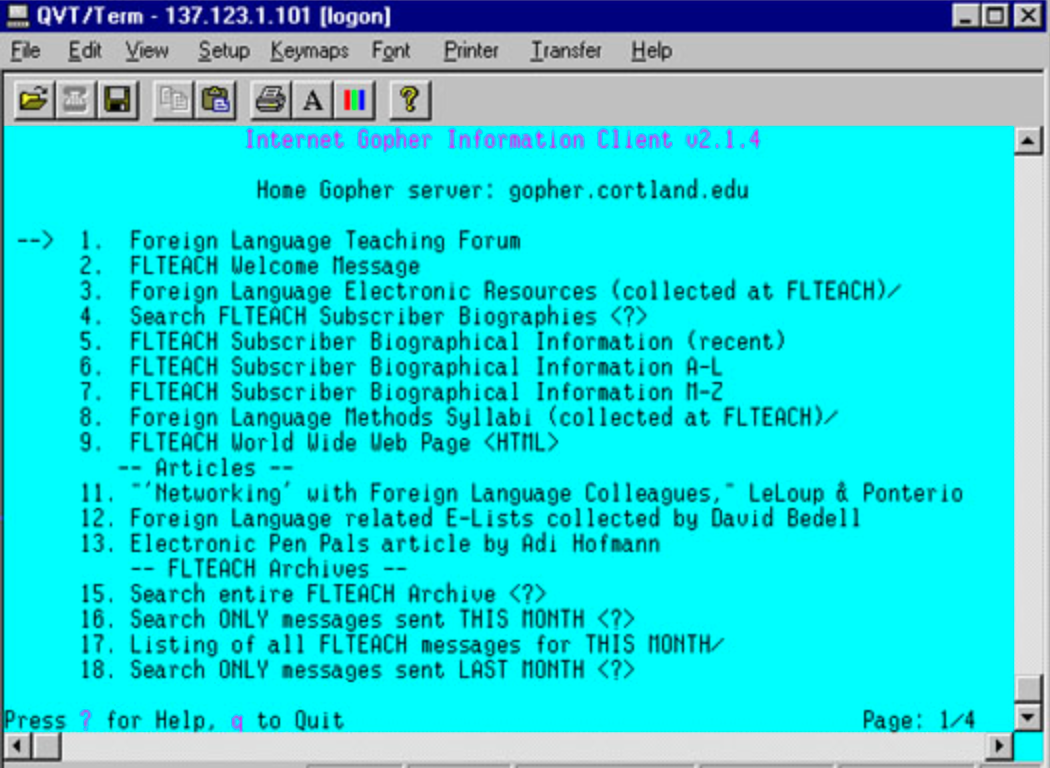1050x768 pixels.
Task: Click 'Search ONLY messages sent LAST MONTH'
Action: coord(382,670)
